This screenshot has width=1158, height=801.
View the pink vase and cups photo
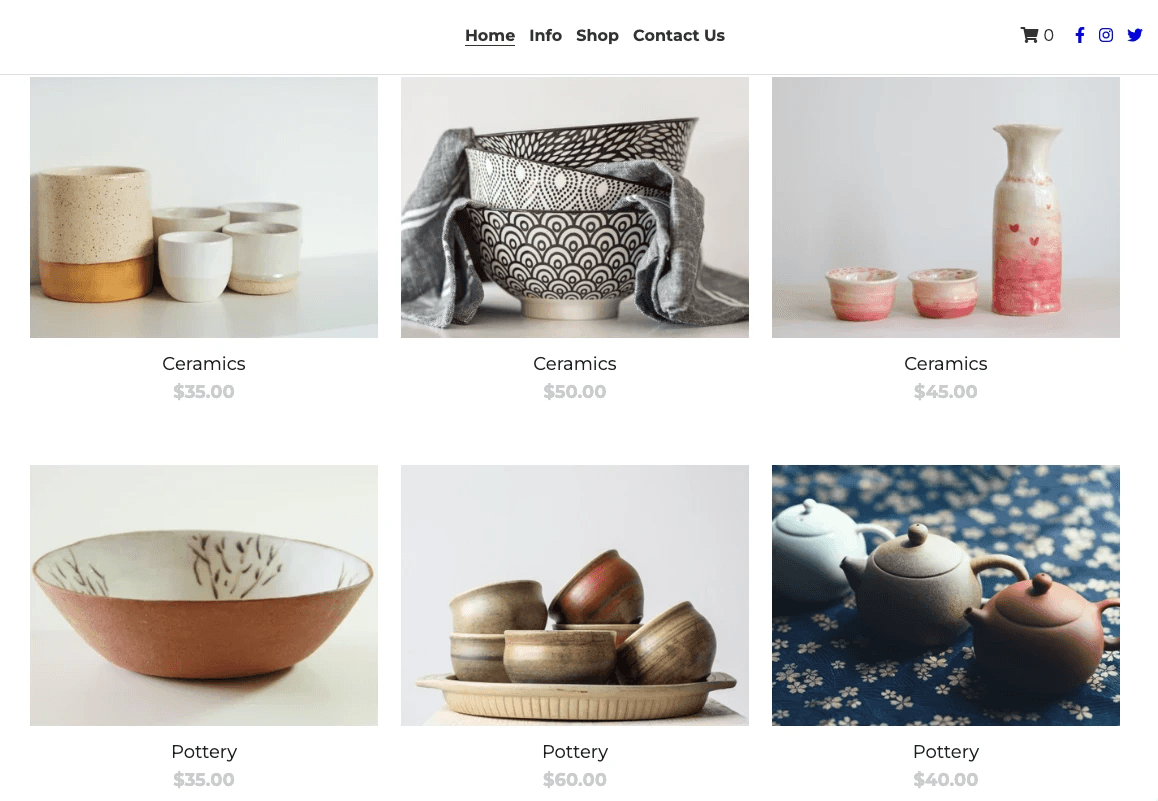(x=945, y=207)
